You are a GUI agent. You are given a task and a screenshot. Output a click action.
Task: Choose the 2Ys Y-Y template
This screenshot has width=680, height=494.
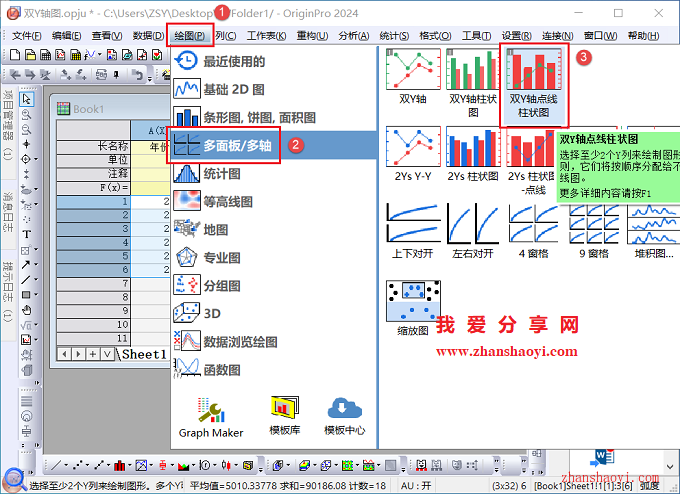[413, 154]
